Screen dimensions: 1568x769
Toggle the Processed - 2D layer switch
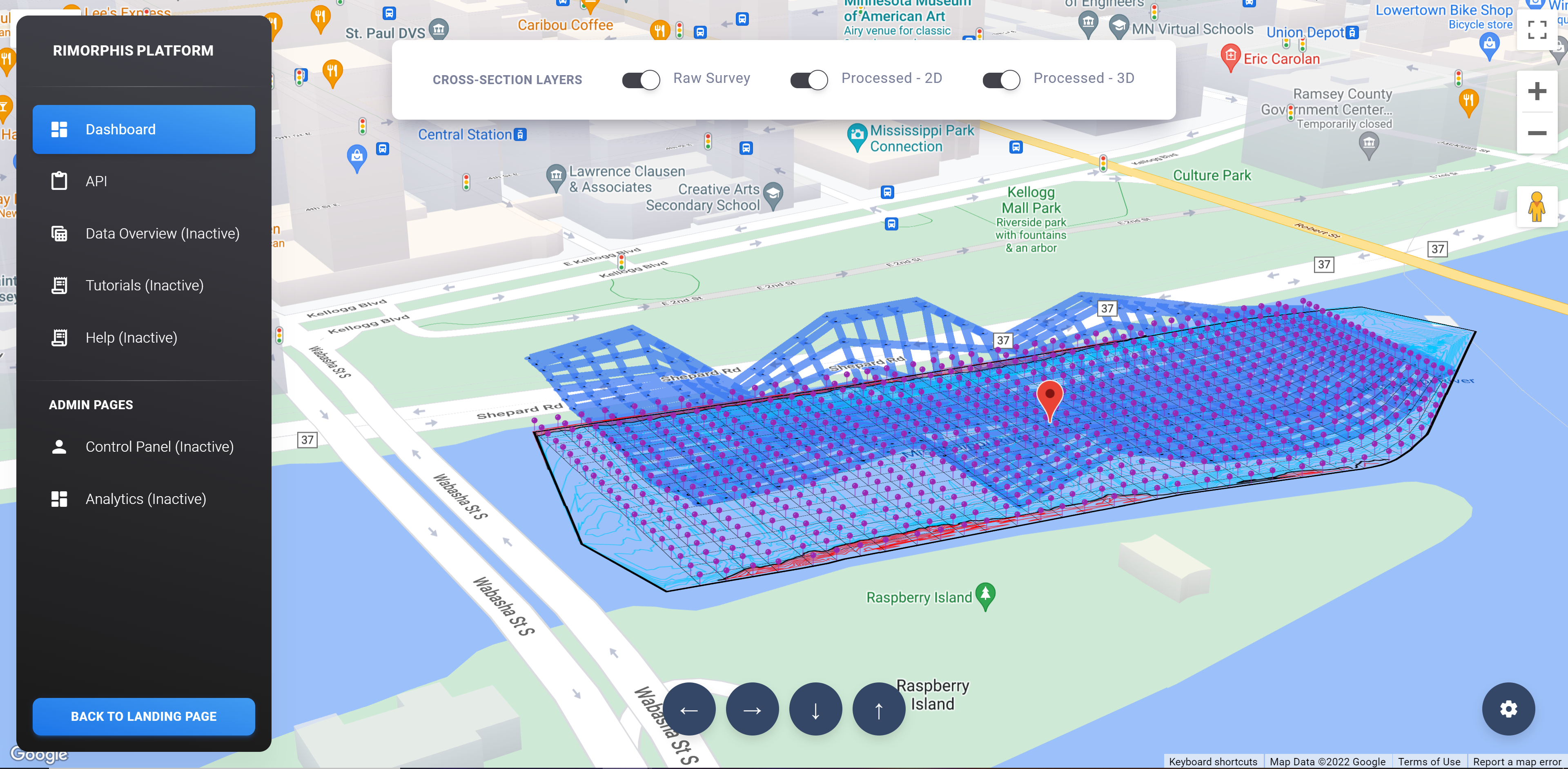[808, 79]
